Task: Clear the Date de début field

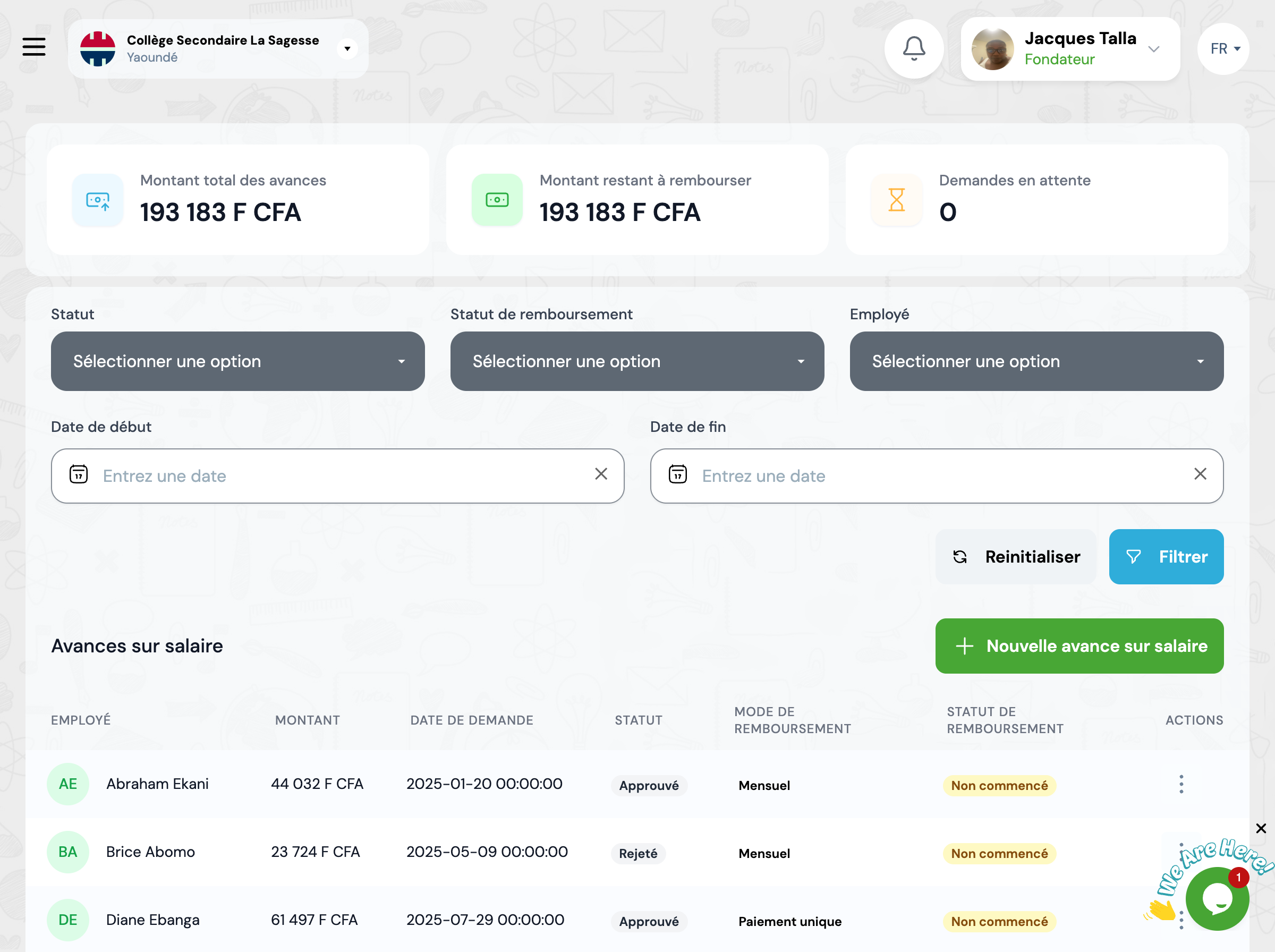Action: [601, 474]
